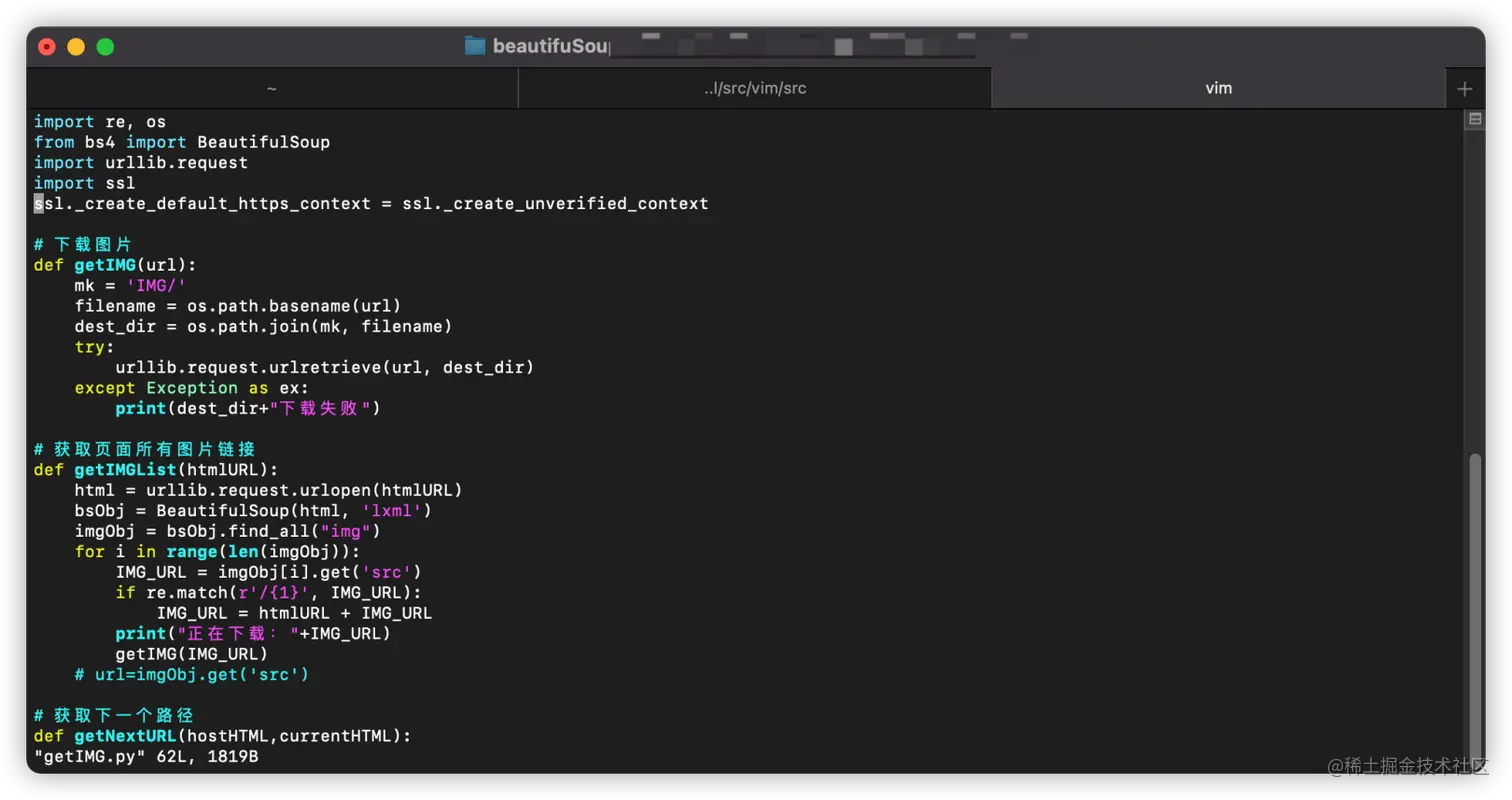Click 'def getIMG(url):' definition
Image resolution: width=1512 pixels, height=800 pixels.
click(x=116, y=265)
